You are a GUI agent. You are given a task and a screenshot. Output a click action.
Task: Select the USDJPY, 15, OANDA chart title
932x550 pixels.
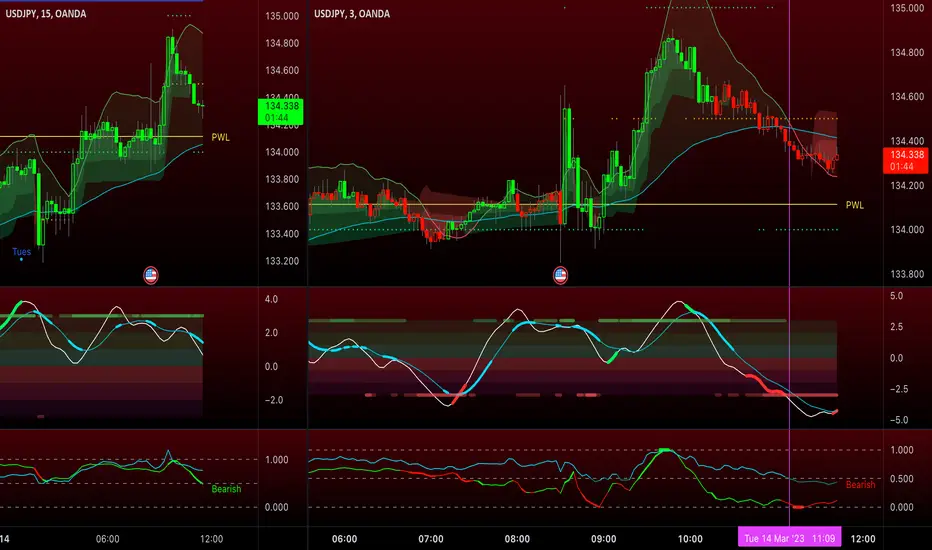(46, 14)
